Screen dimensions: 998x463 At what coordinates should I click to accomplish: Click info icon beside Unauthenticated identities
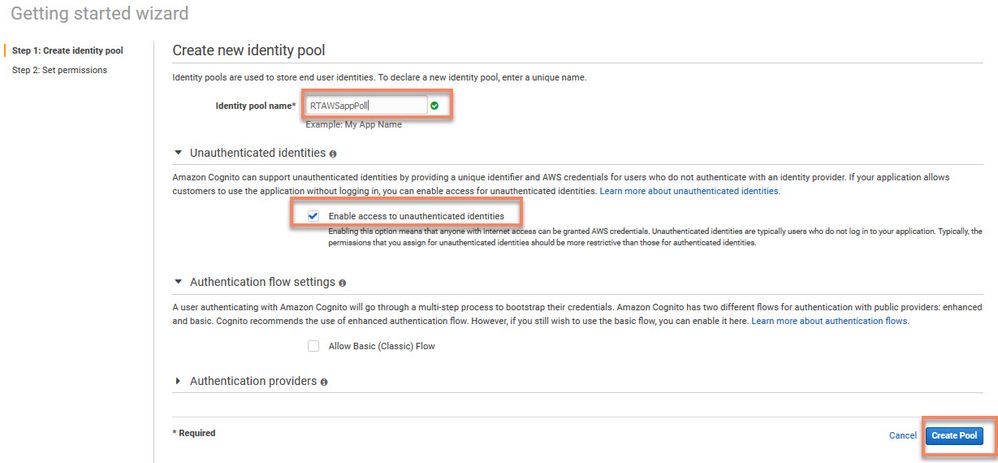333,154
